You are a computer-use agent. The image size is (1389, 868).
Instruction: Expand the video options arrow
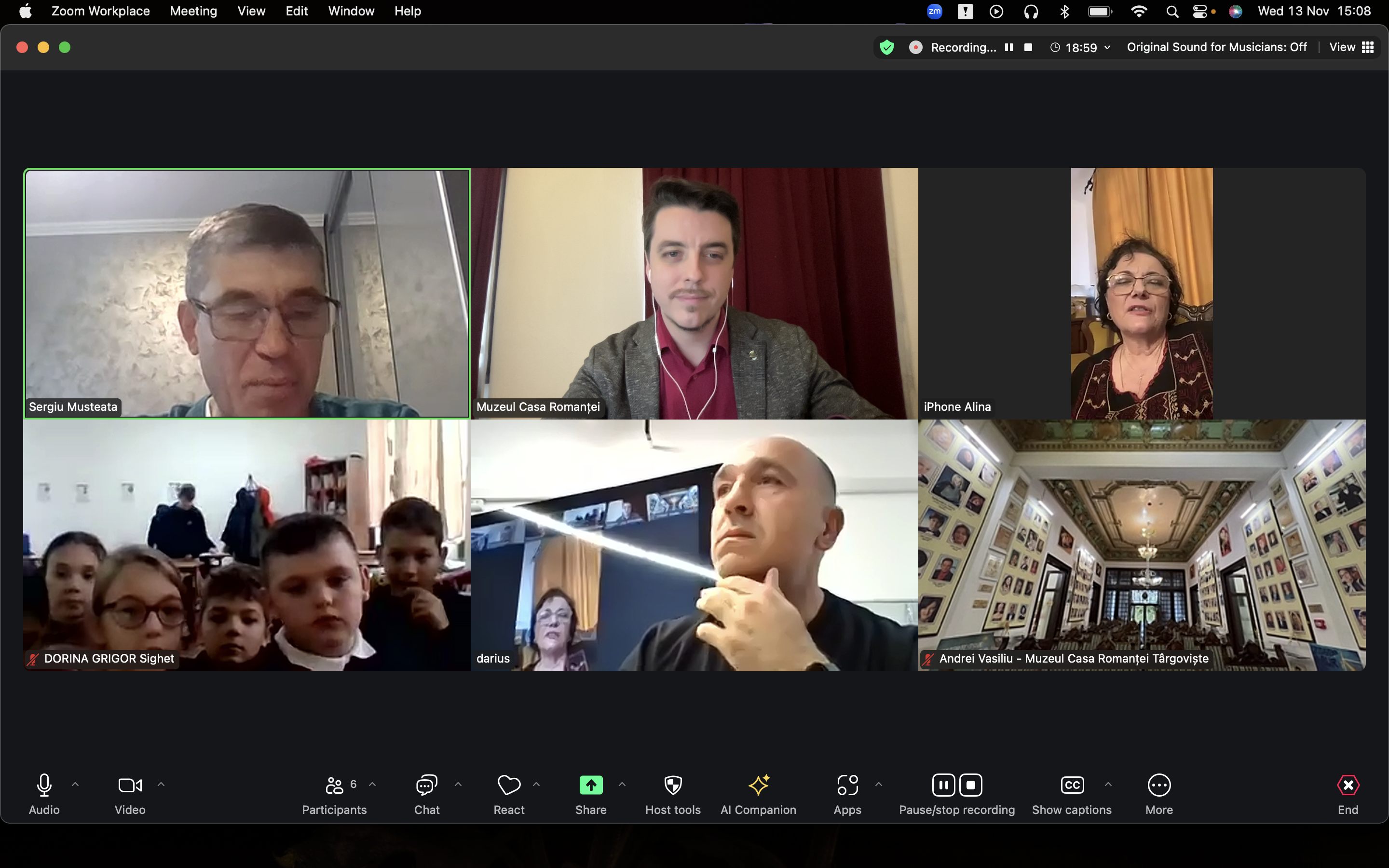(x=161, y=784)
